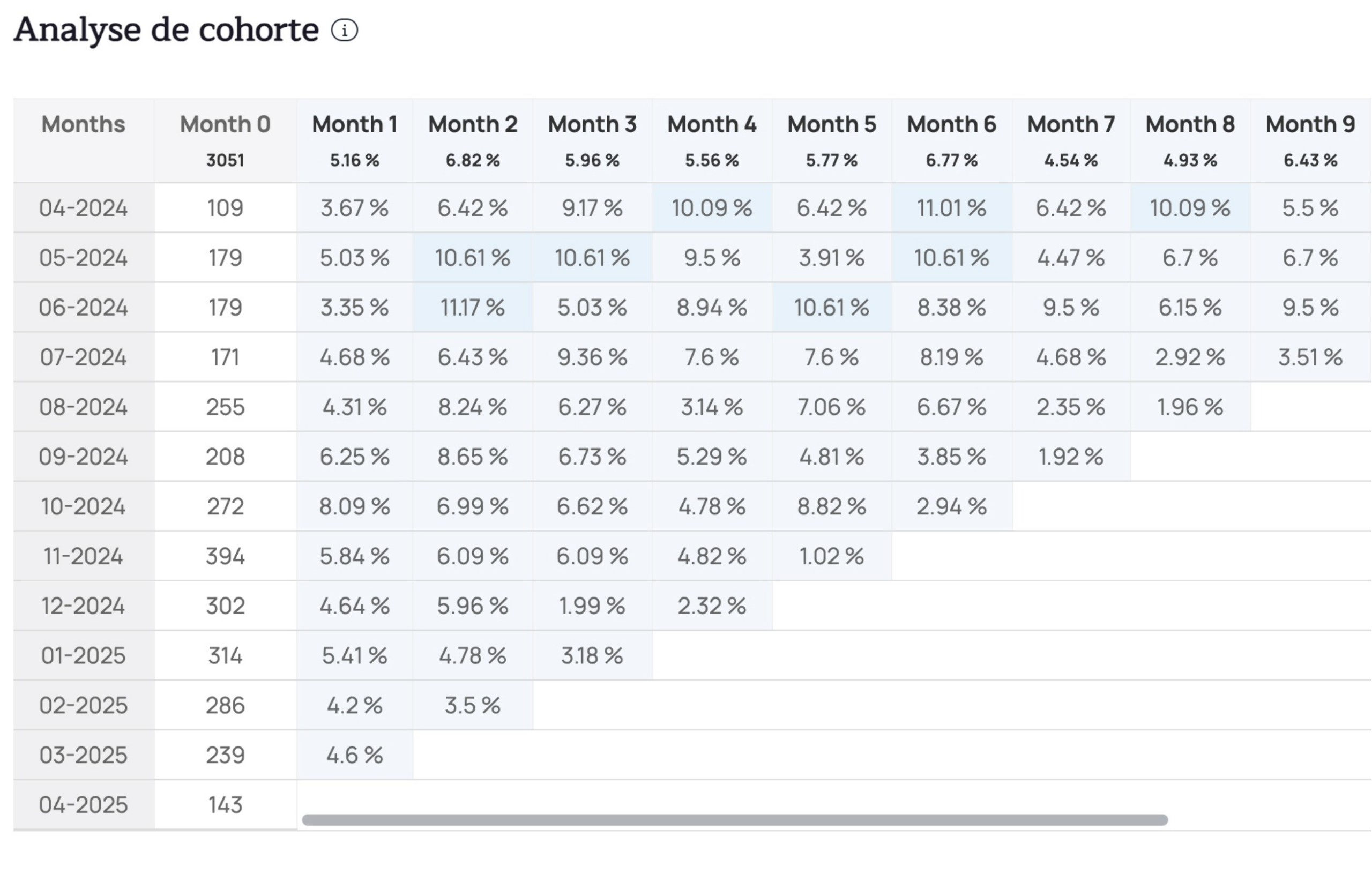Click the 8.09 % cell for 10-2024
The width and height of the screenshot is (1372, 874).
coord(354,506)
